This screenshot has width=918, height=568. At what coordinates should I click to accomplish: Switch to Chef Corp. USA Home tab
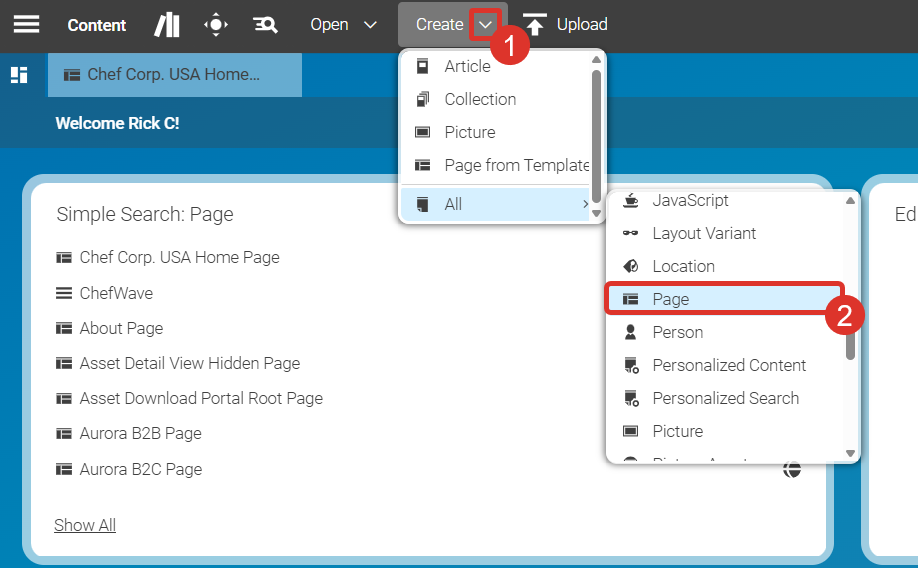tap(174, 74)
